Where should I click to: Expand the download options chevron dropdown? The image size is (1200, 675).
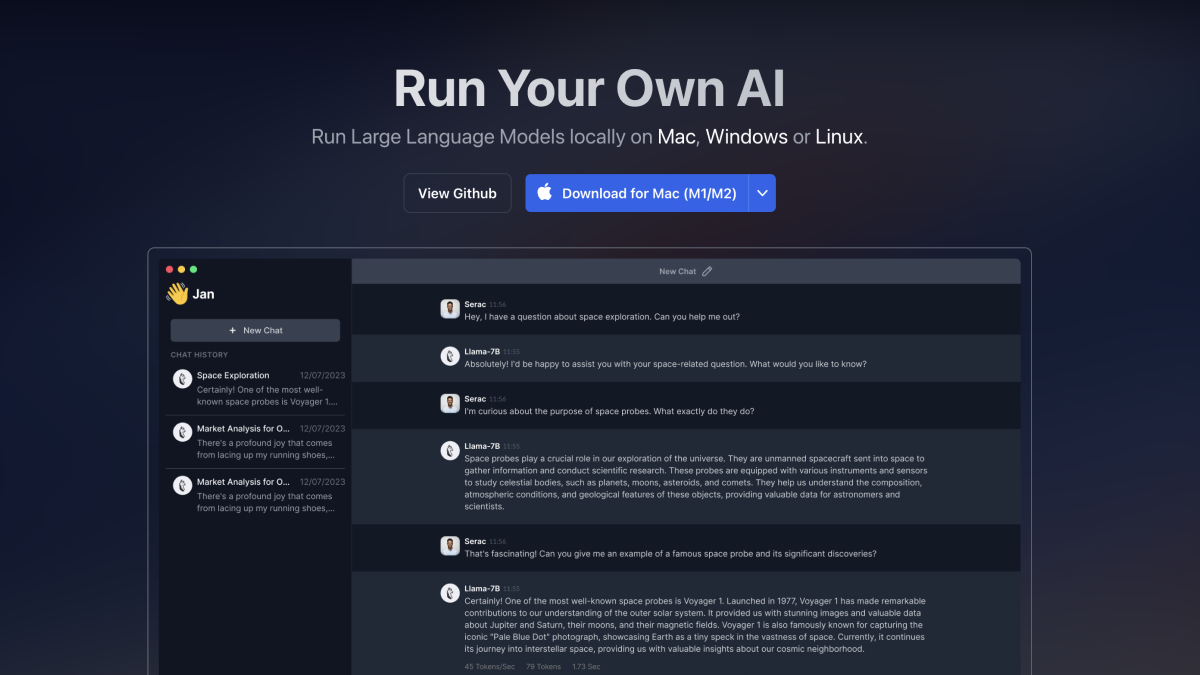[762, 193]
